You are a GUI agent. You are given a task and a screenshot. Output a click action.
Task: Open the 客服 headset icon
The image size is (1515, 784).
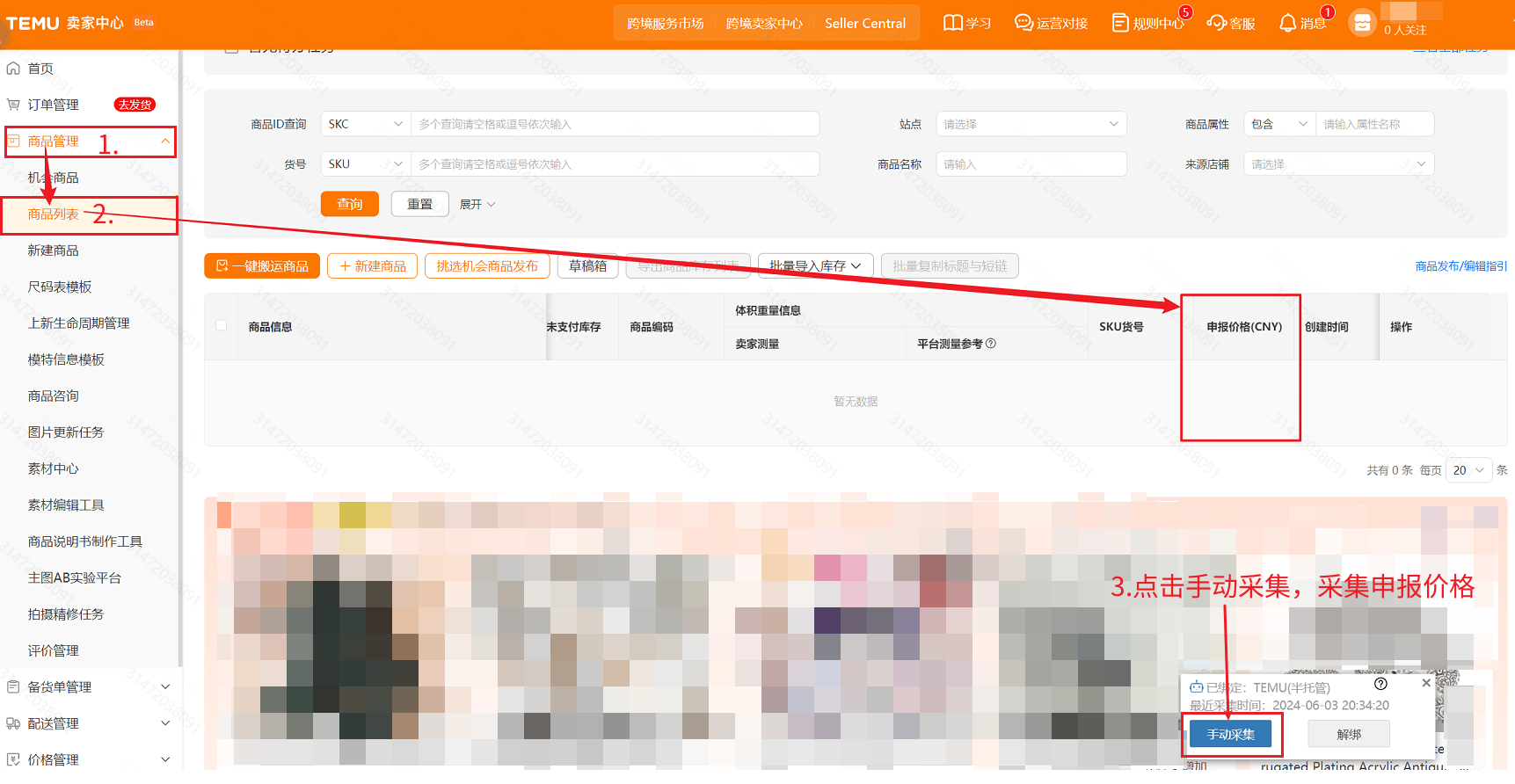1217,23
